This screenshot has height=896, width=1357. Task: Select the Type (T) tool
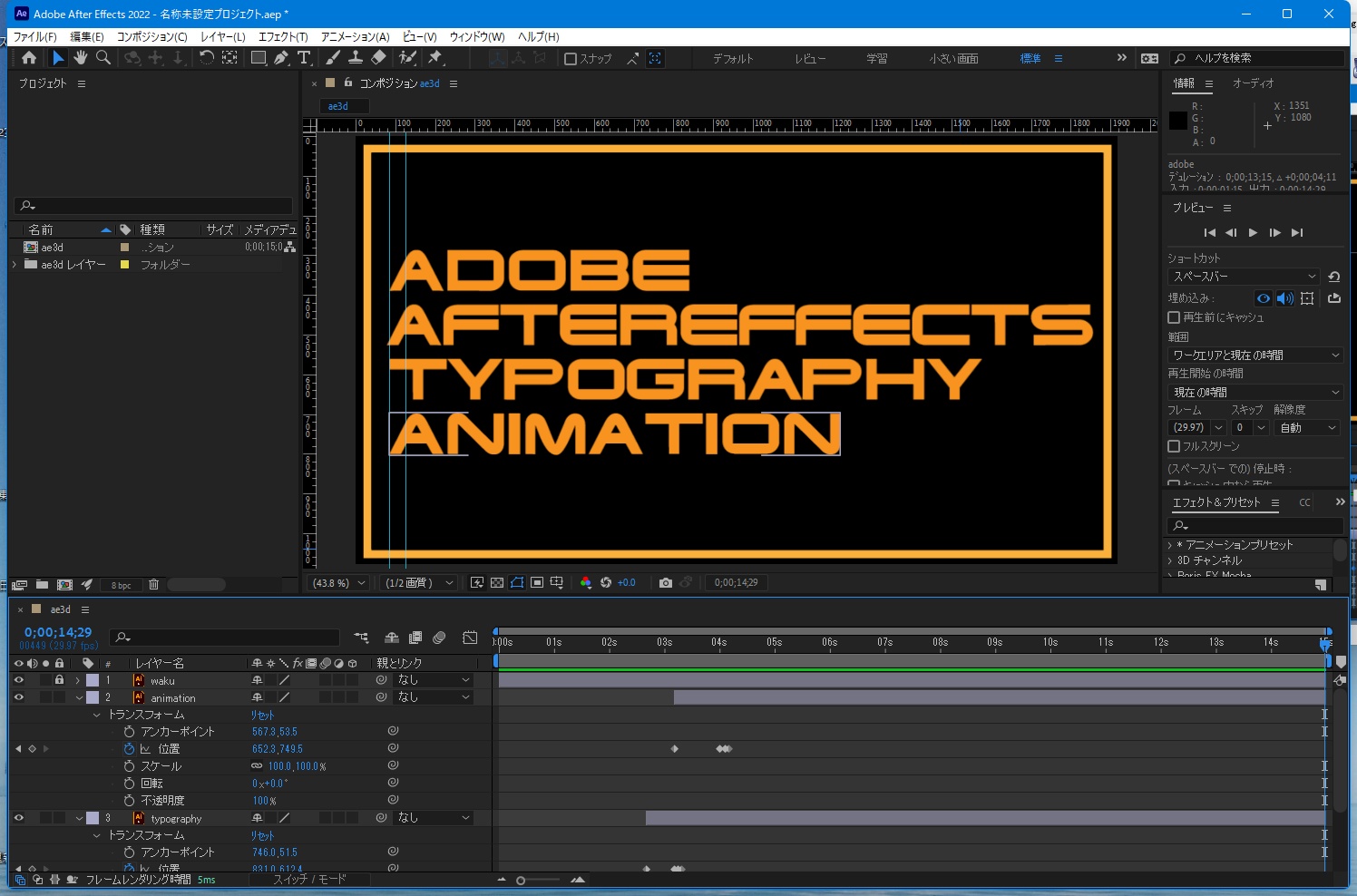tap(304, 58)
